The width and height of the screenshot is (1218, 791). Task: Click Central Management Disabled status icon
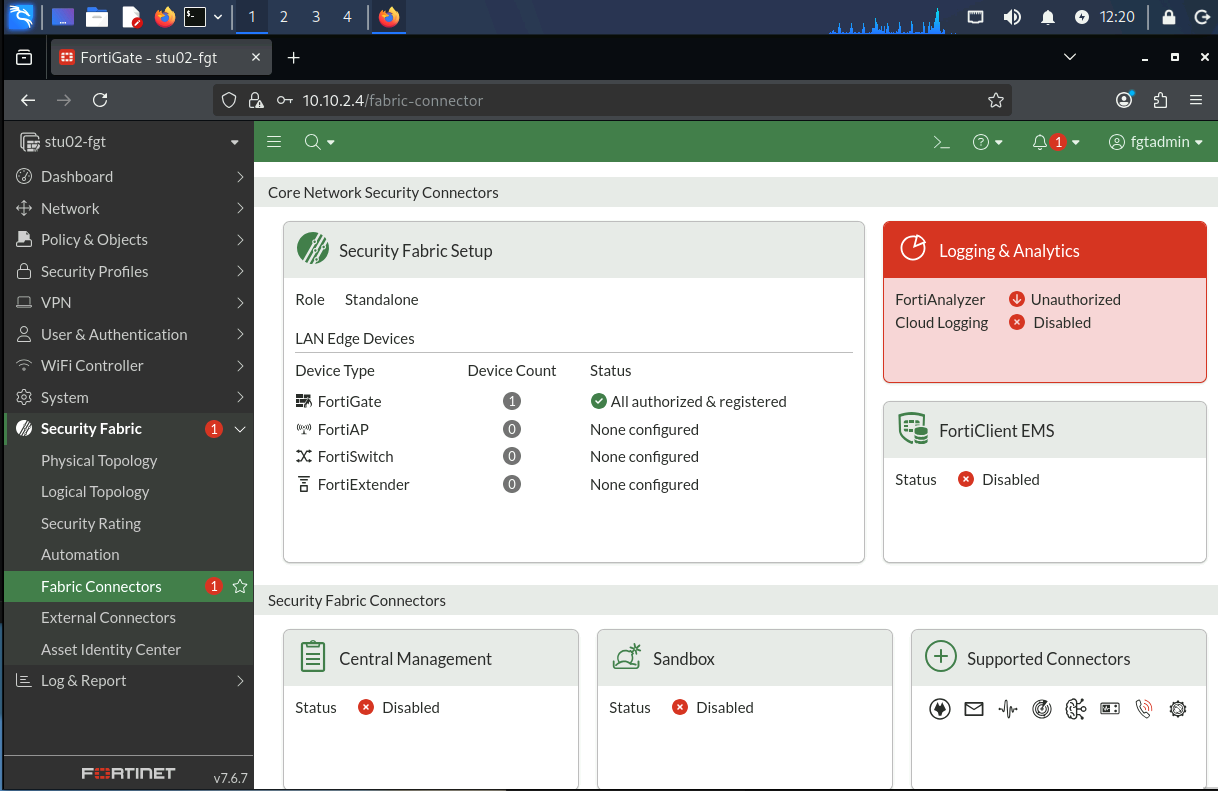click(366, 707)
